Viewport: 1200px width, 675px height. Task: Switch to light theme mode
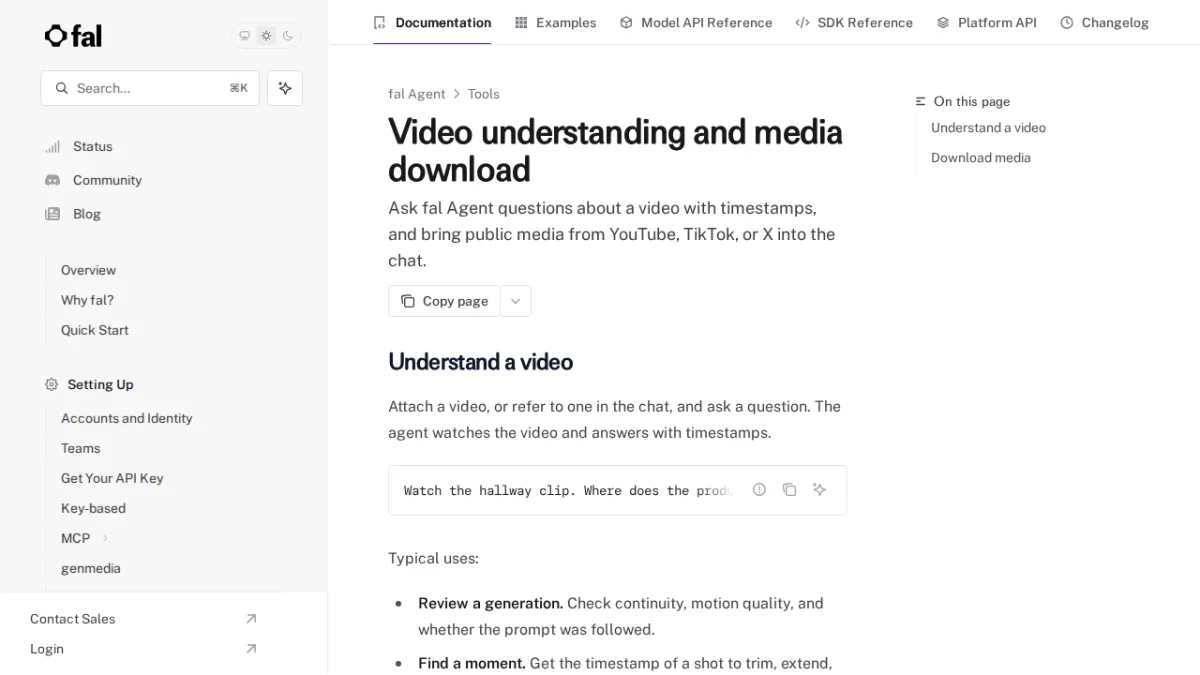coord(266,36)
